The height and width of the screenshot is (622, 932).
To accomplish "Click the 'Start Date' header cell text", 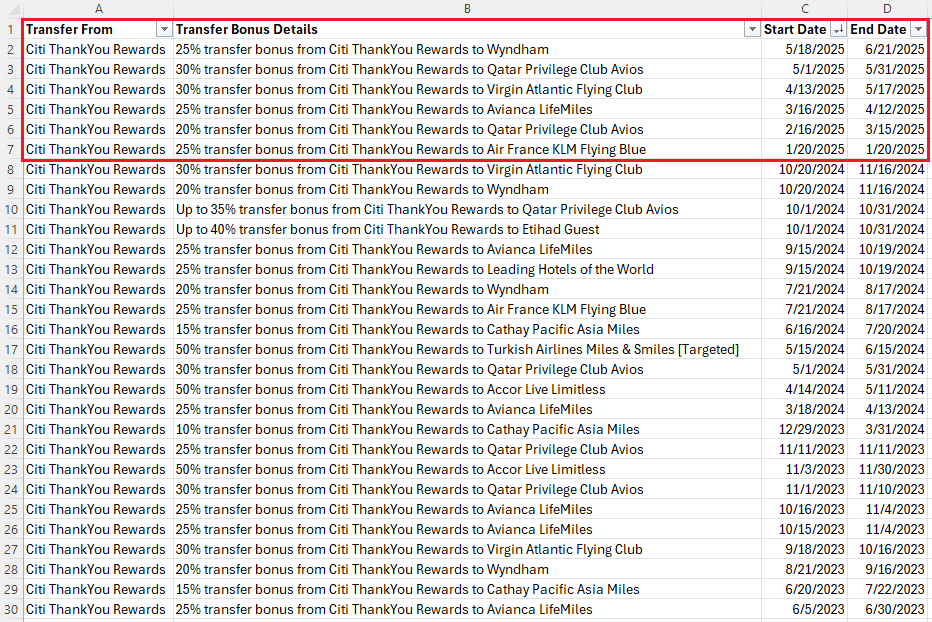I will tap(795, 29).
